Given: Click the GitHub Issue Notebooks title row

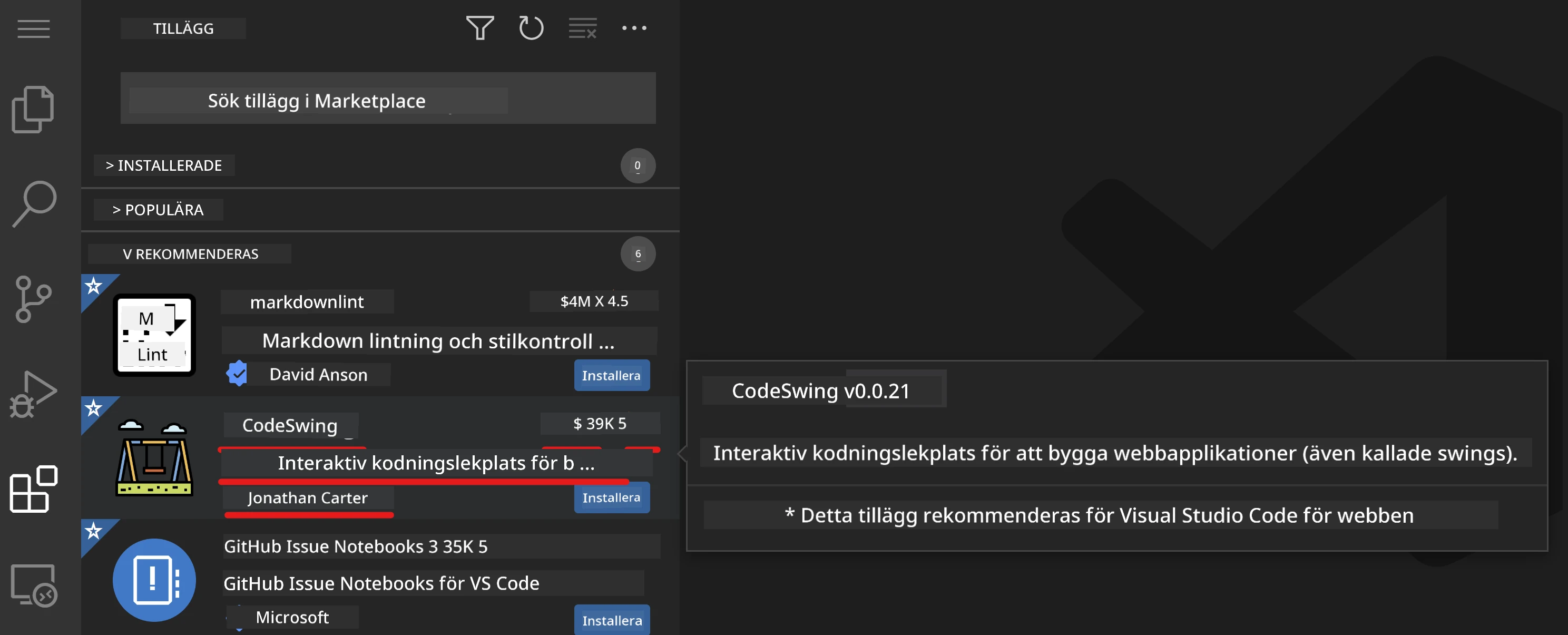Looking at the screenshot, I should (x=442, y=546).
